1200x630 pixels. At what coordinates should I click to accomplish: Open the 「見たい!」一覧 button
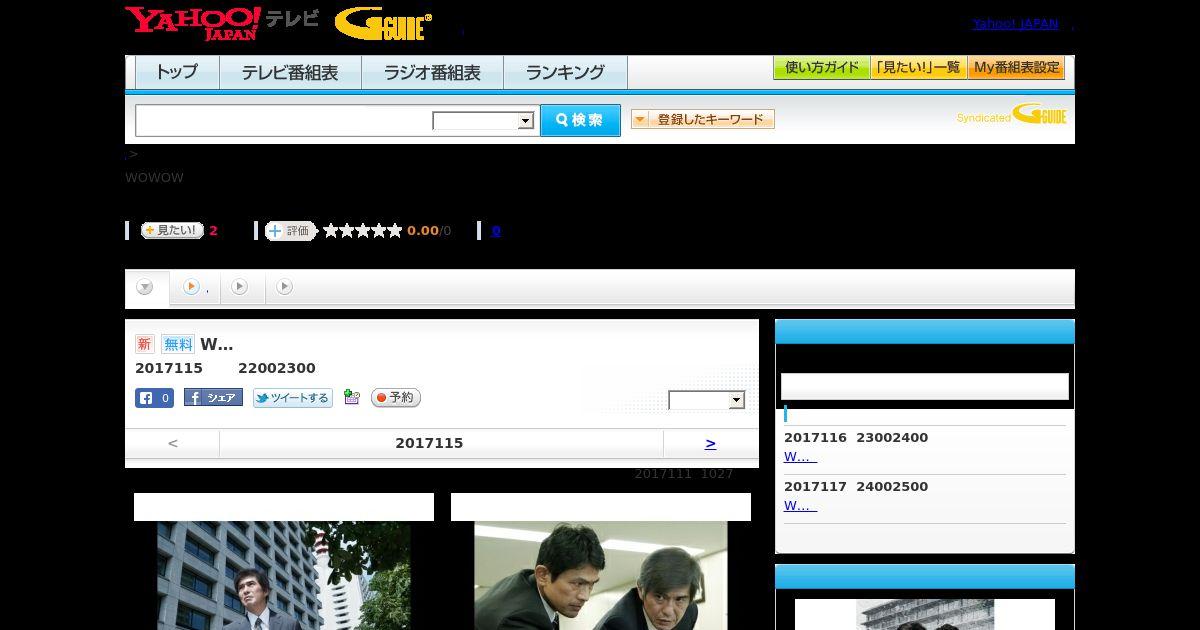919,68
